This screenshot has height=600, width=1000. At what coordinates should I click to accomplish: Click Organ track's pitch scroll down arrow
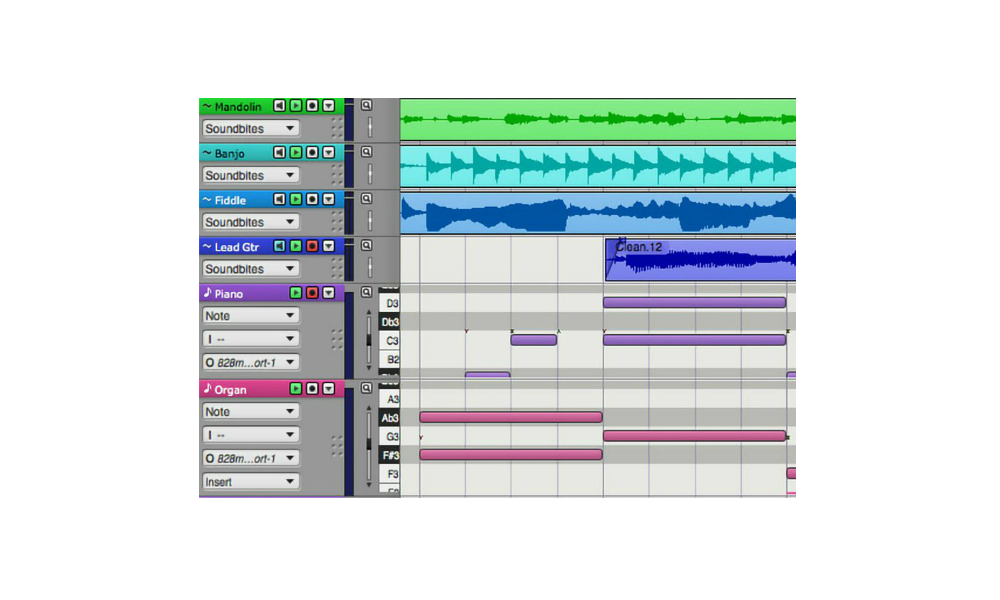[369, 485]
